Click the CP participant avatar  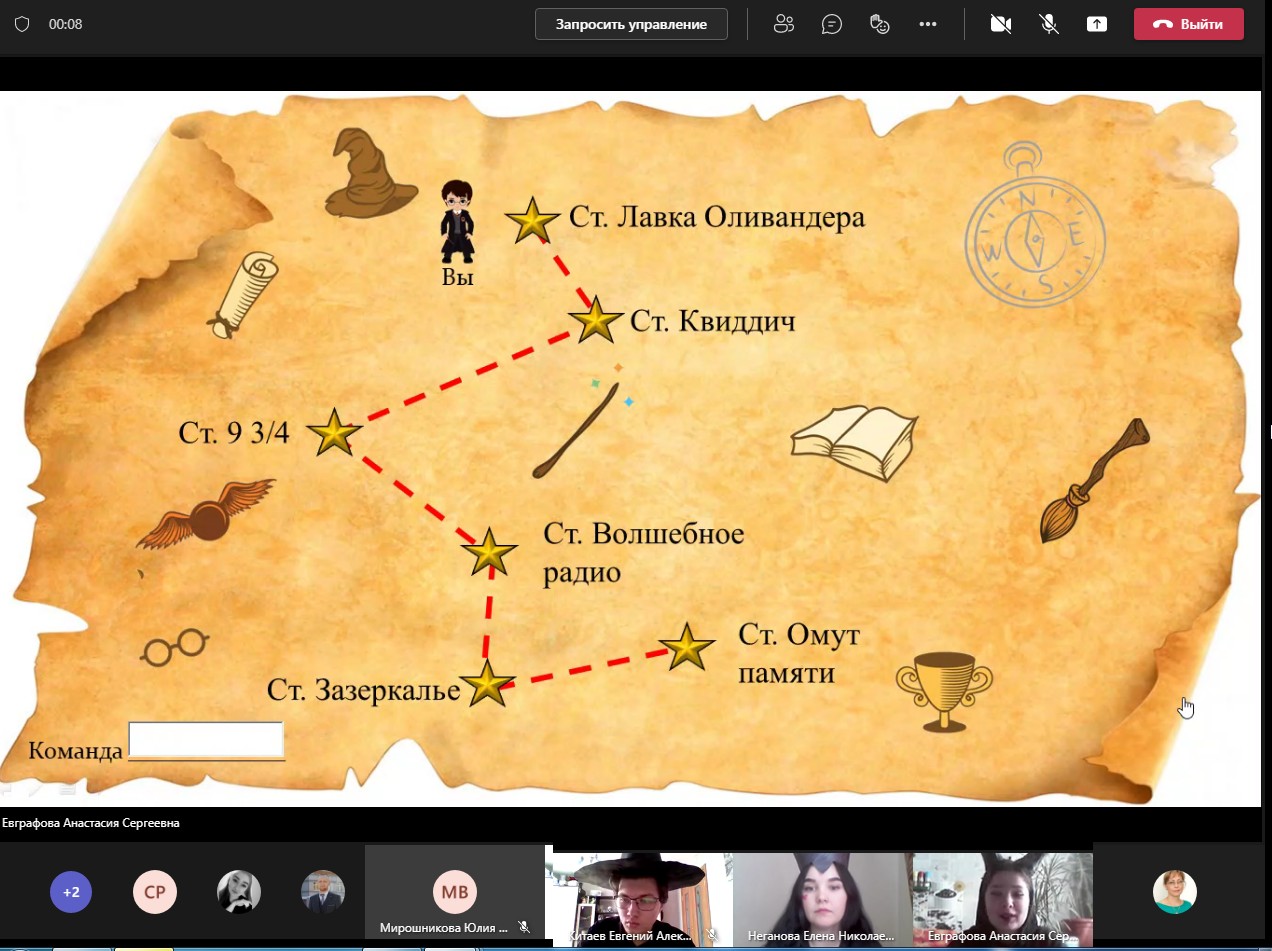coord(155,892)
